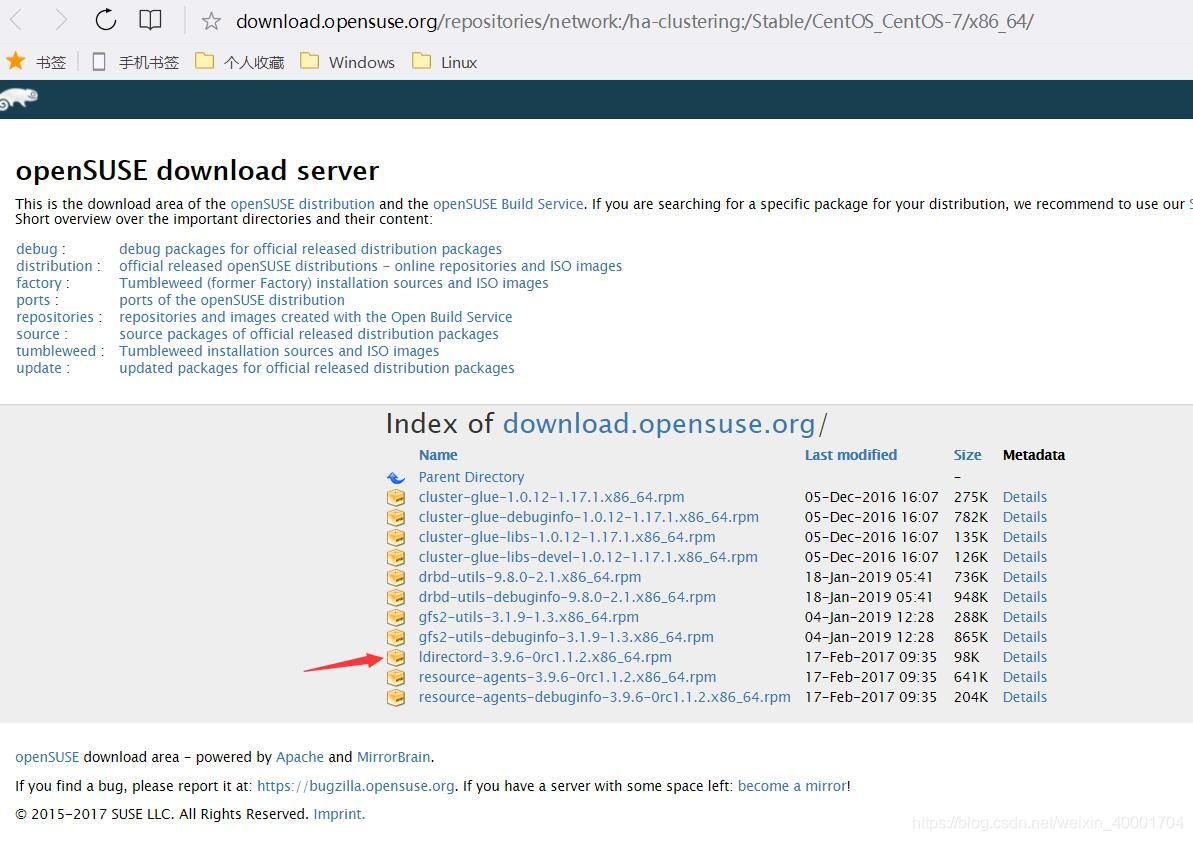This screenshot has width=1193, height=841.
Task: Click the browser back arrow
Action: click(x=17, y=21)
